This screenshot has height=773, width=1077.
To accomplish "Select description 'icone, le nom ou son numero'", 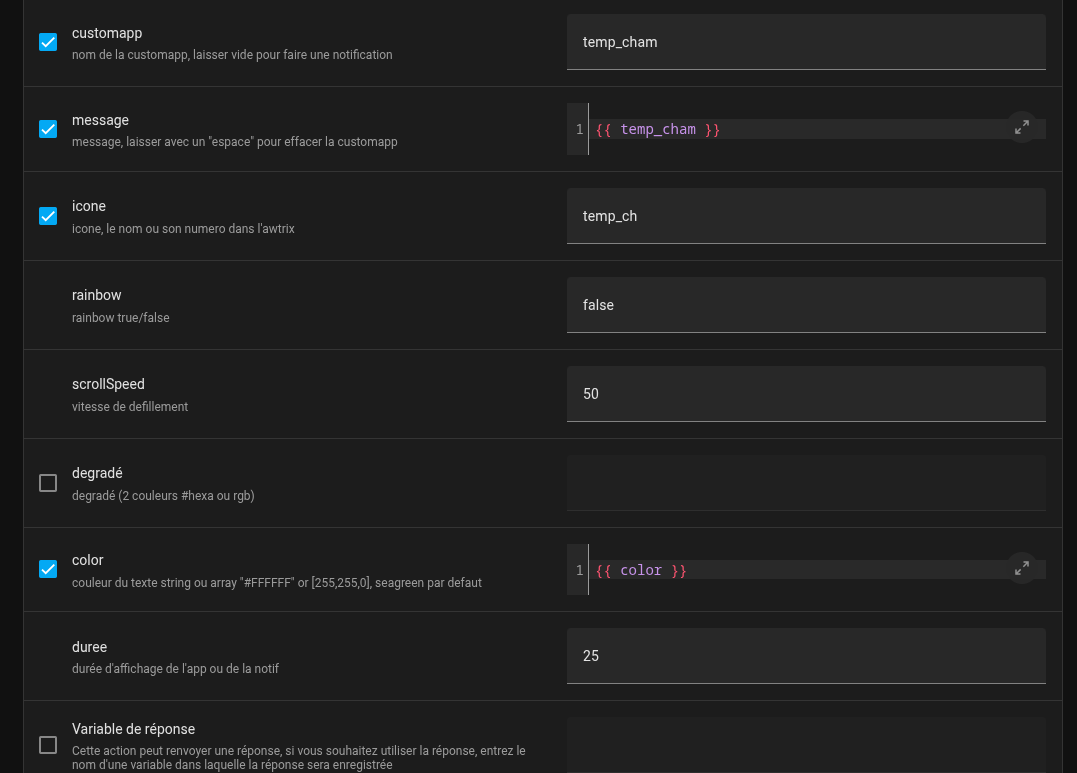I will (x=183, y=229).
